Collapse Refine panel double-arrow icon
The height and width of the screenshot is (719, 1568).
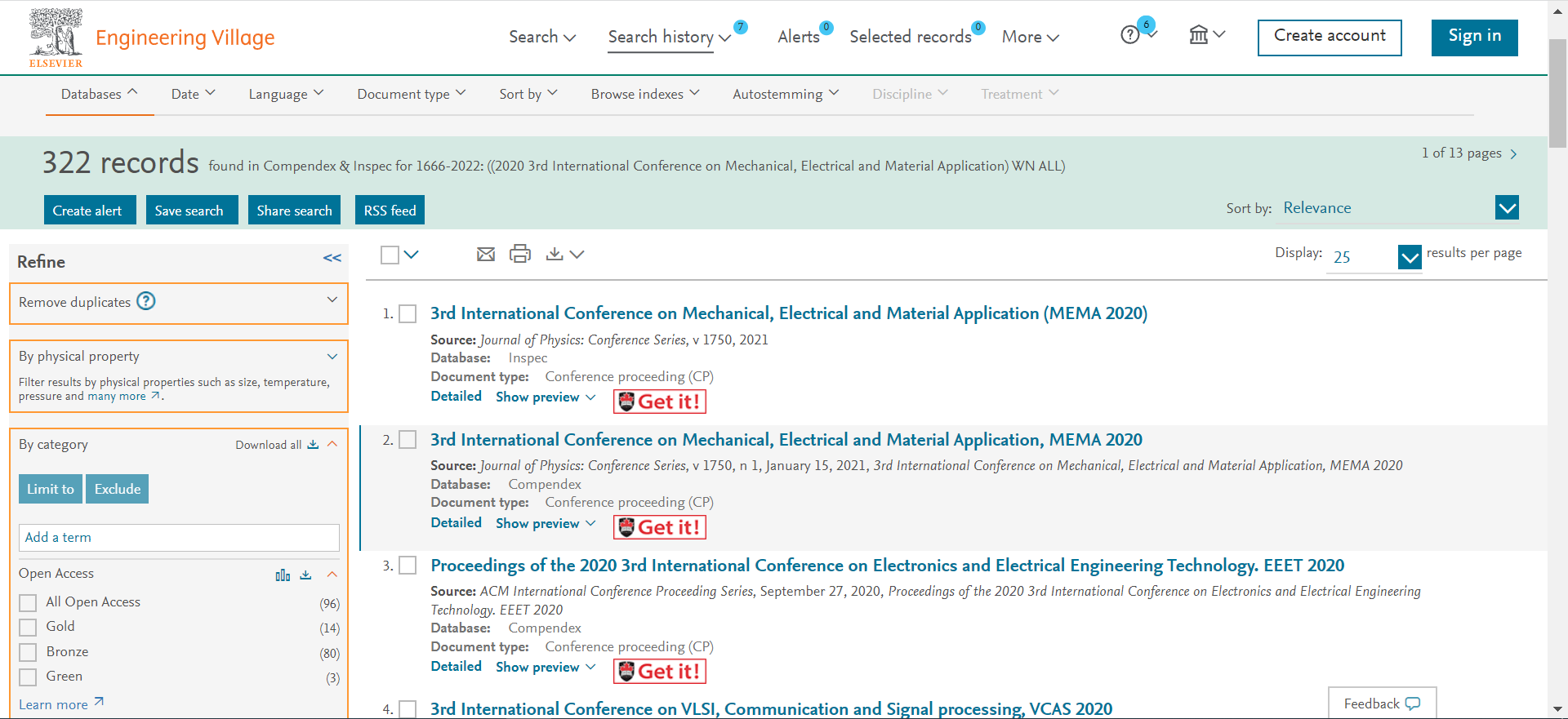point(332,258)
